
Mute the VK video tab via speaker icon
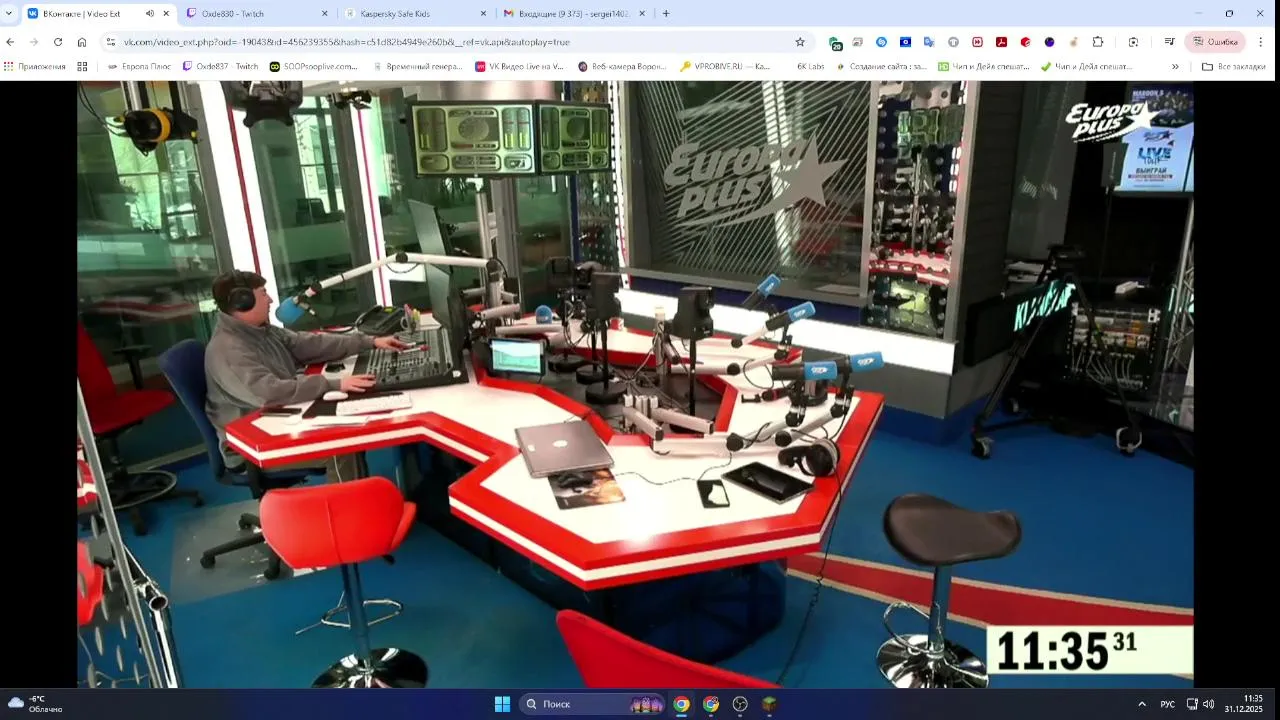(x=149, y=13)
